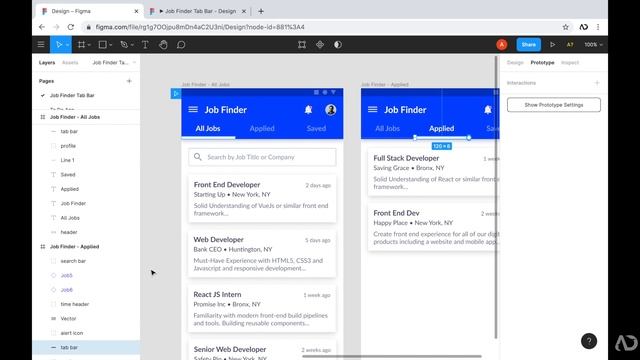The width and height of the screenshot is (640, 360).
Task: Bookmark this page with star icon
Action: click(x=565, y=27)
